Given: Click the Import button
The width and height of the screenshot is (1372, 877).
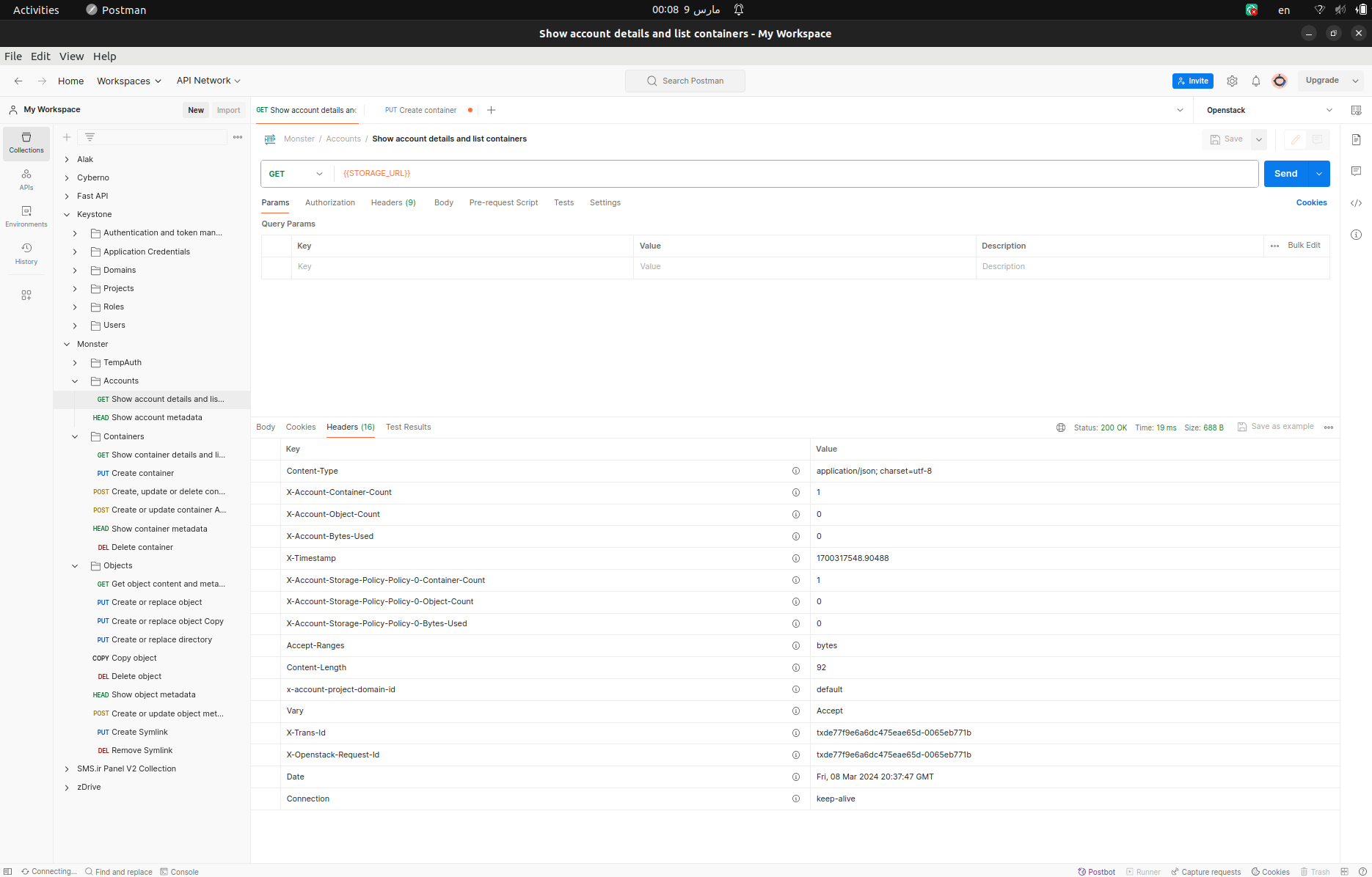Looking at the screenshot, I should click(x=229, y=110).
